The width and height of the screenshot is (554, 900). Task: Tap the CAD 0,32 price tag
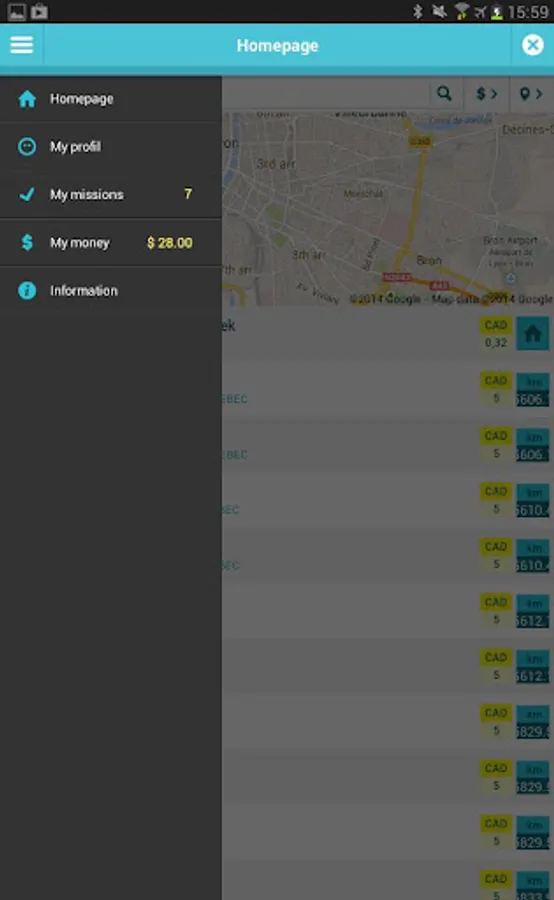(x=495, y=333)
